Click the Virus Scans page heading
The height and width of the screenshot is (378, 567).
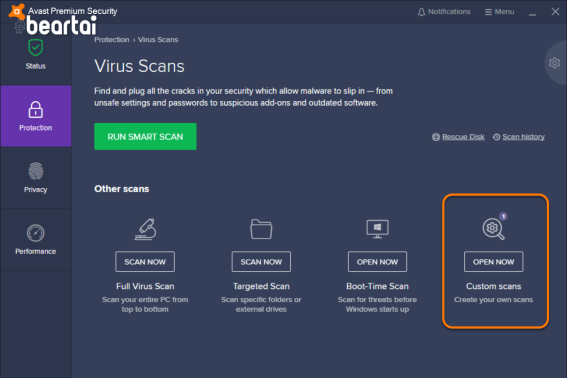139,66
